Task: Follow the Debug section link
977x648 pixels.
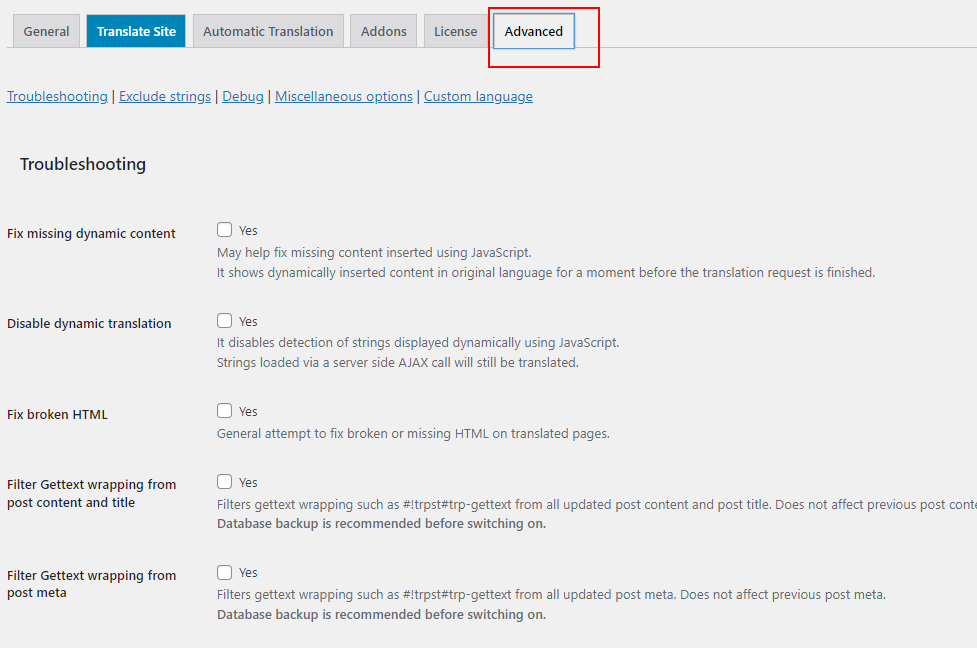Action: 243,97
